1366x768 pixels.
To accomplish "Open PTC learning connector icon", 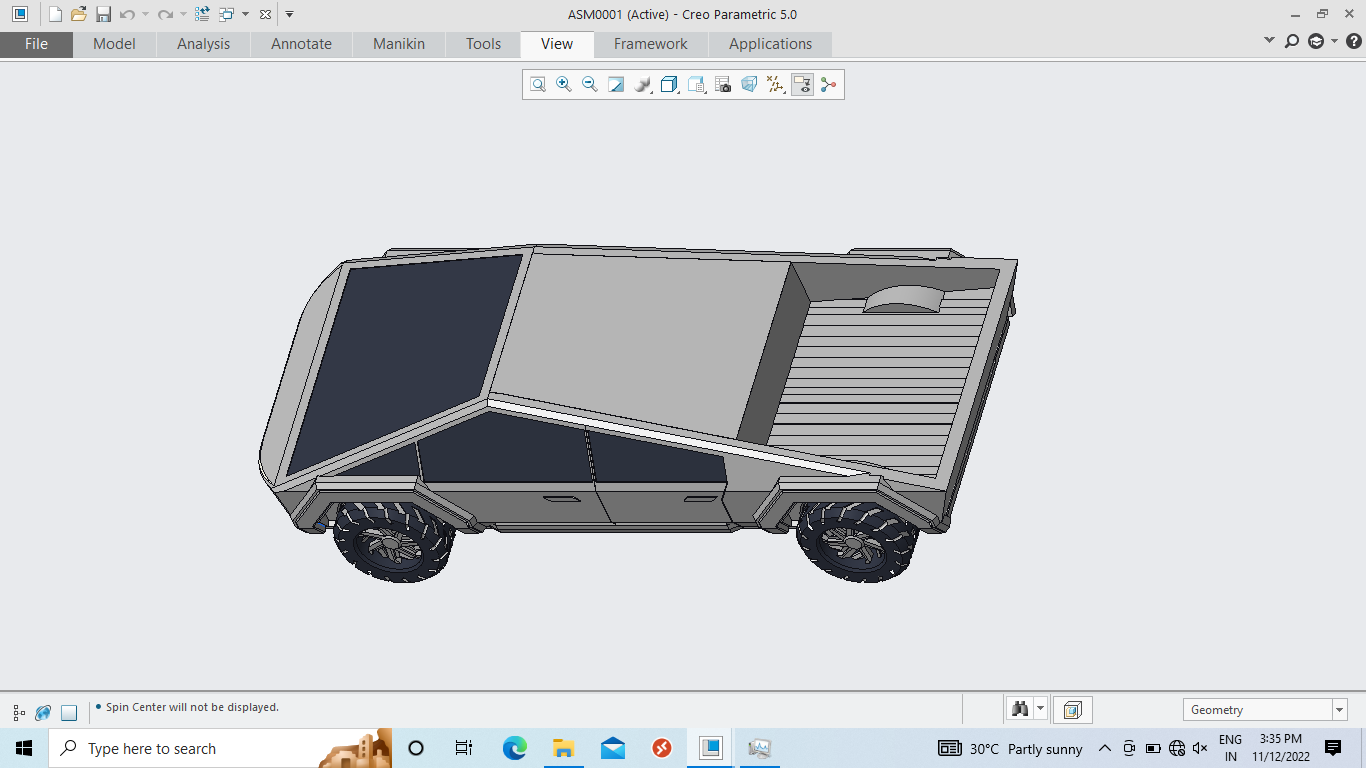I will click(x=1316, y=41).
